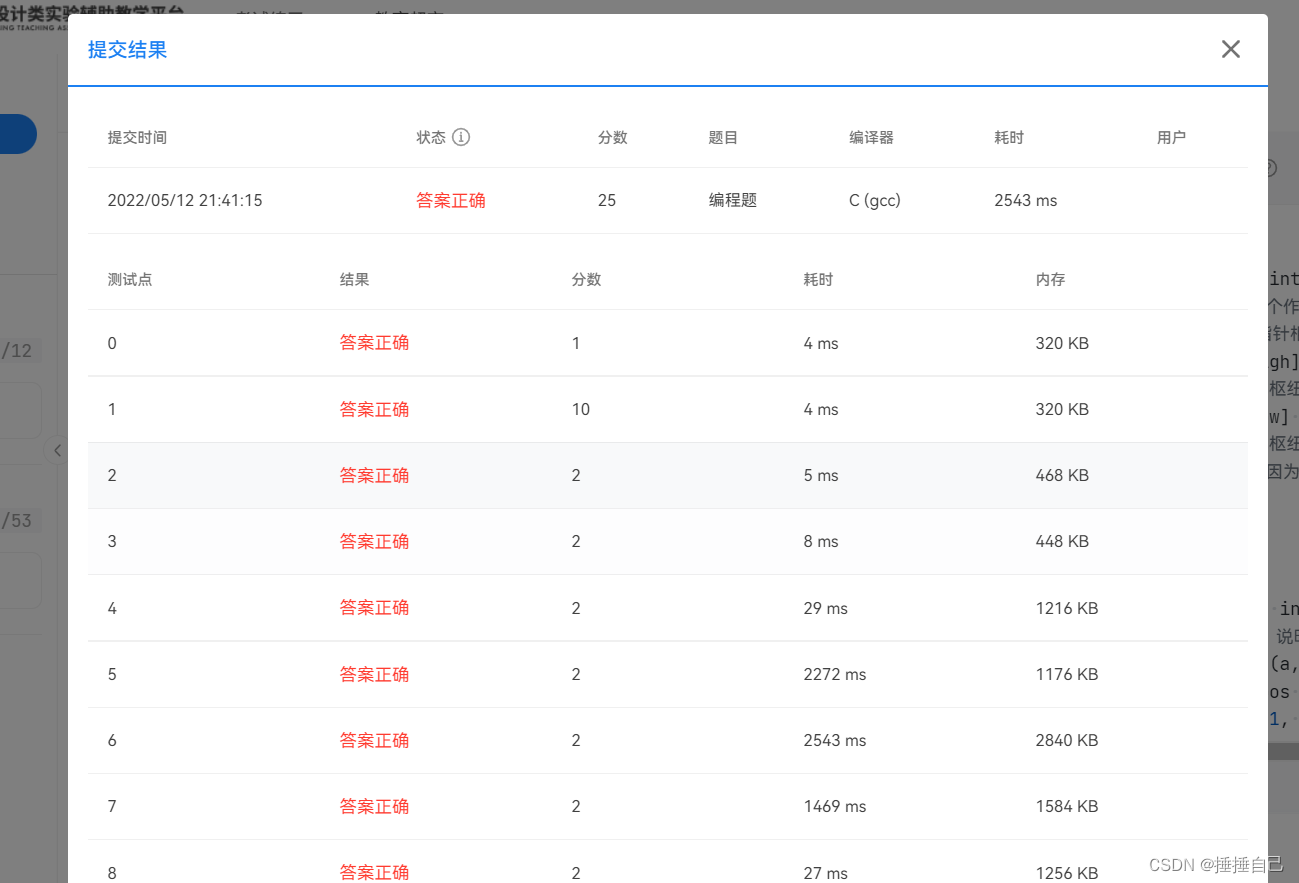The width and height of the screenshot is (1299, 883).
Task: Click 答案正确 result for test point 6
Action: click(374, 740)
